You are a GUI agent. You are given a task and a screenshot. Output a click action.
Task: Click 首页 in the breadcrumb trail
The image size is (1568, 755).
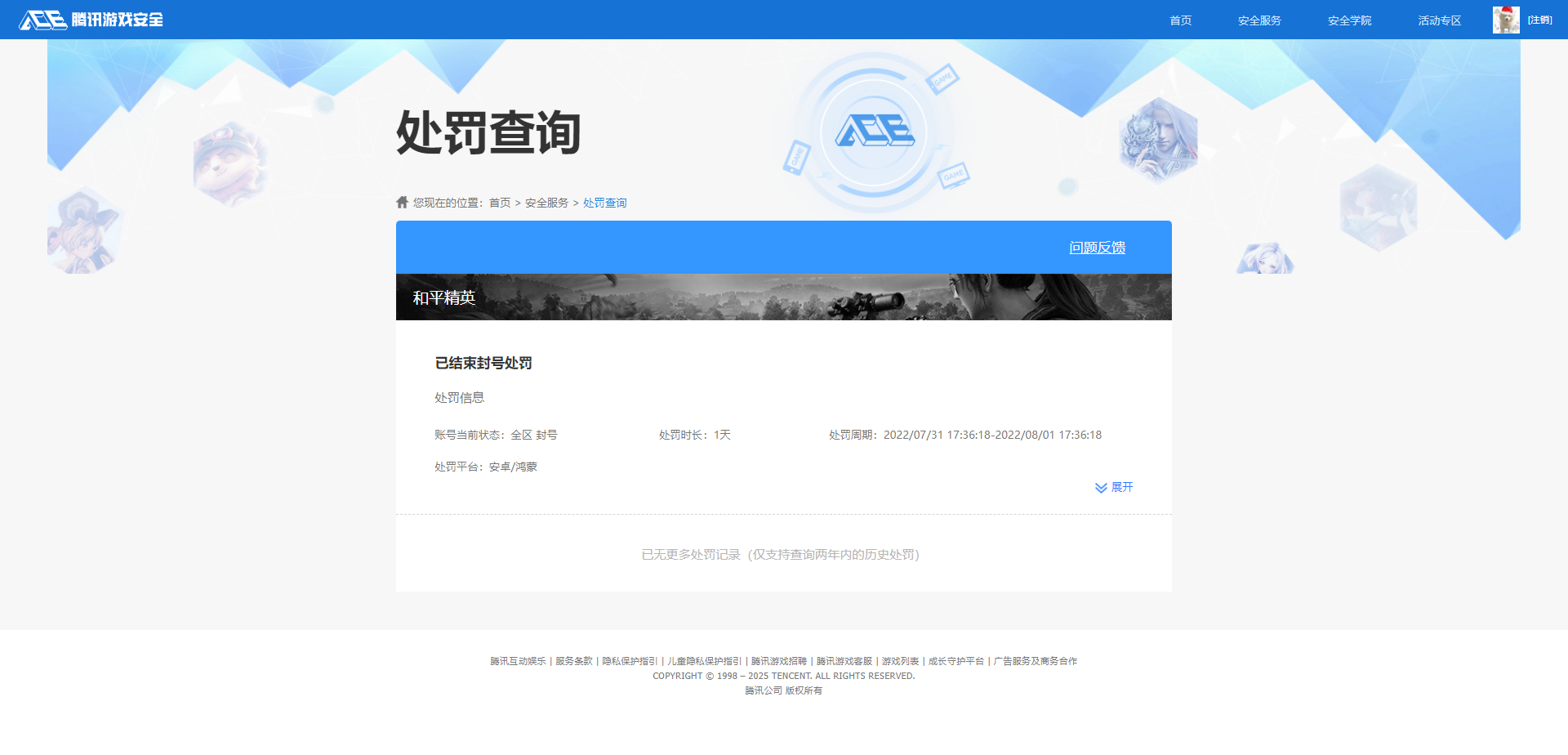tap(499, 202)
